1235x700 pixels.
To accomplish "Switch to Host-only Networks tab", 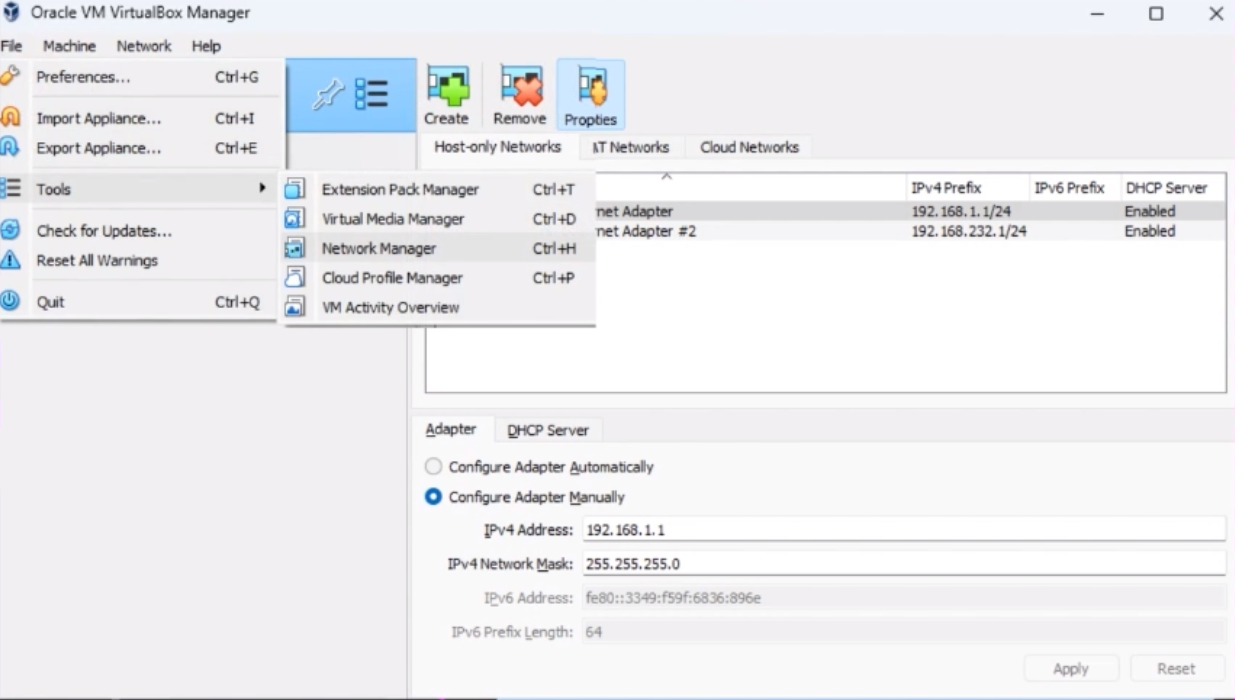I will tap(497, 147).
